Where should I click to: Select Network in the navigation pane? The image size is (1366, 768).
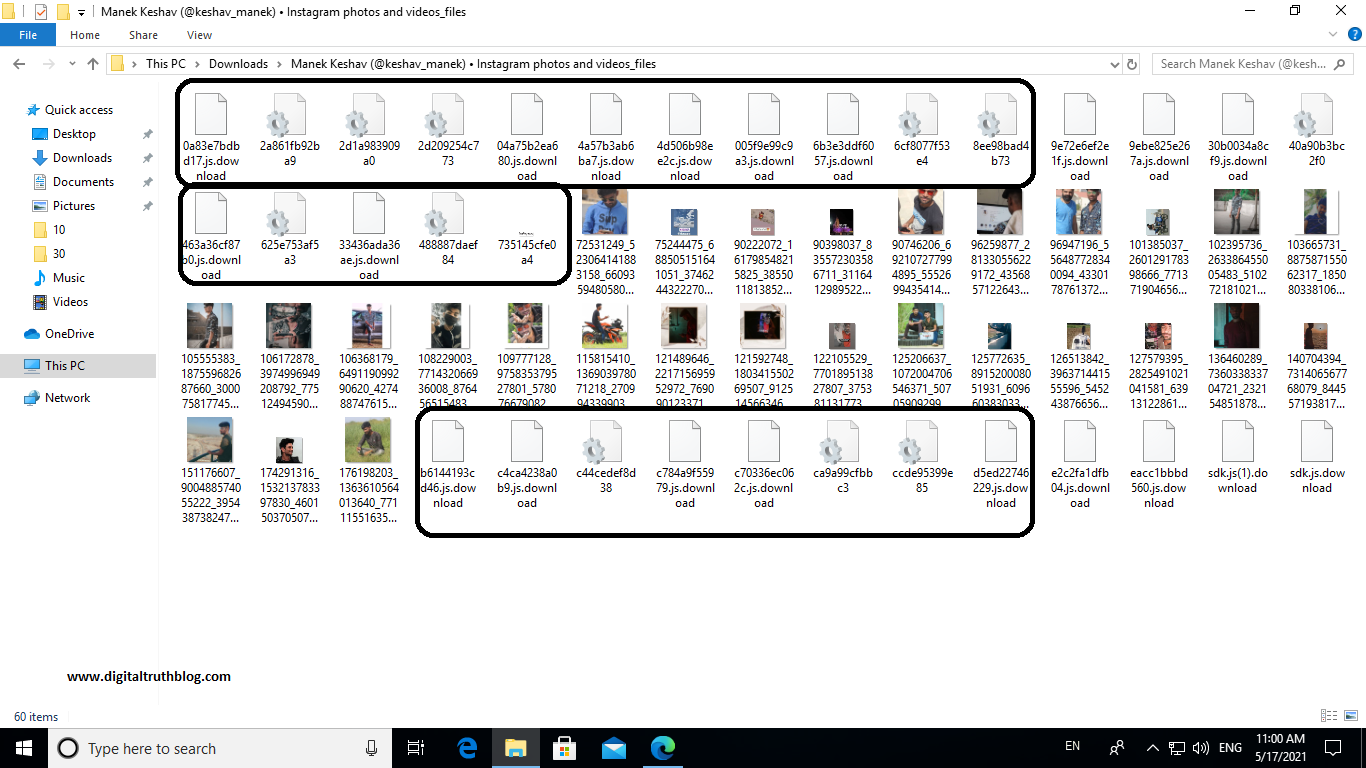tap(67, 398)
